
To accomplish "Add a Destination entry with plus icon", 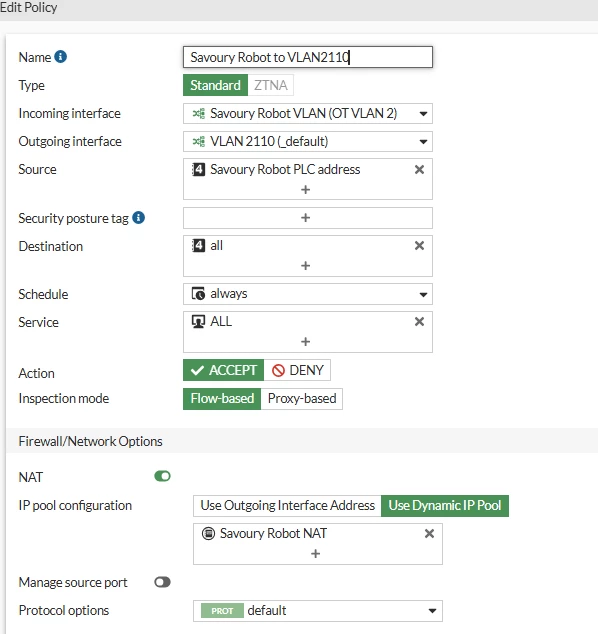I will [x=306, y=265].
